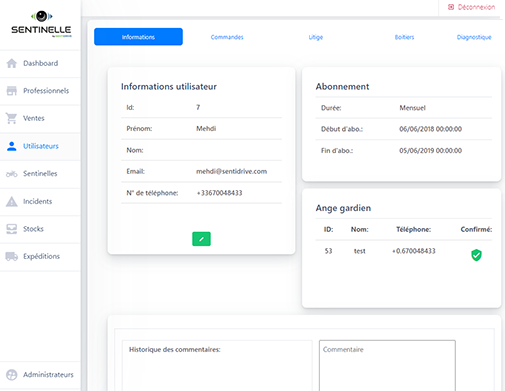Open the Administrateurs section
Screen dimensions: 505x391
[40, 375]
